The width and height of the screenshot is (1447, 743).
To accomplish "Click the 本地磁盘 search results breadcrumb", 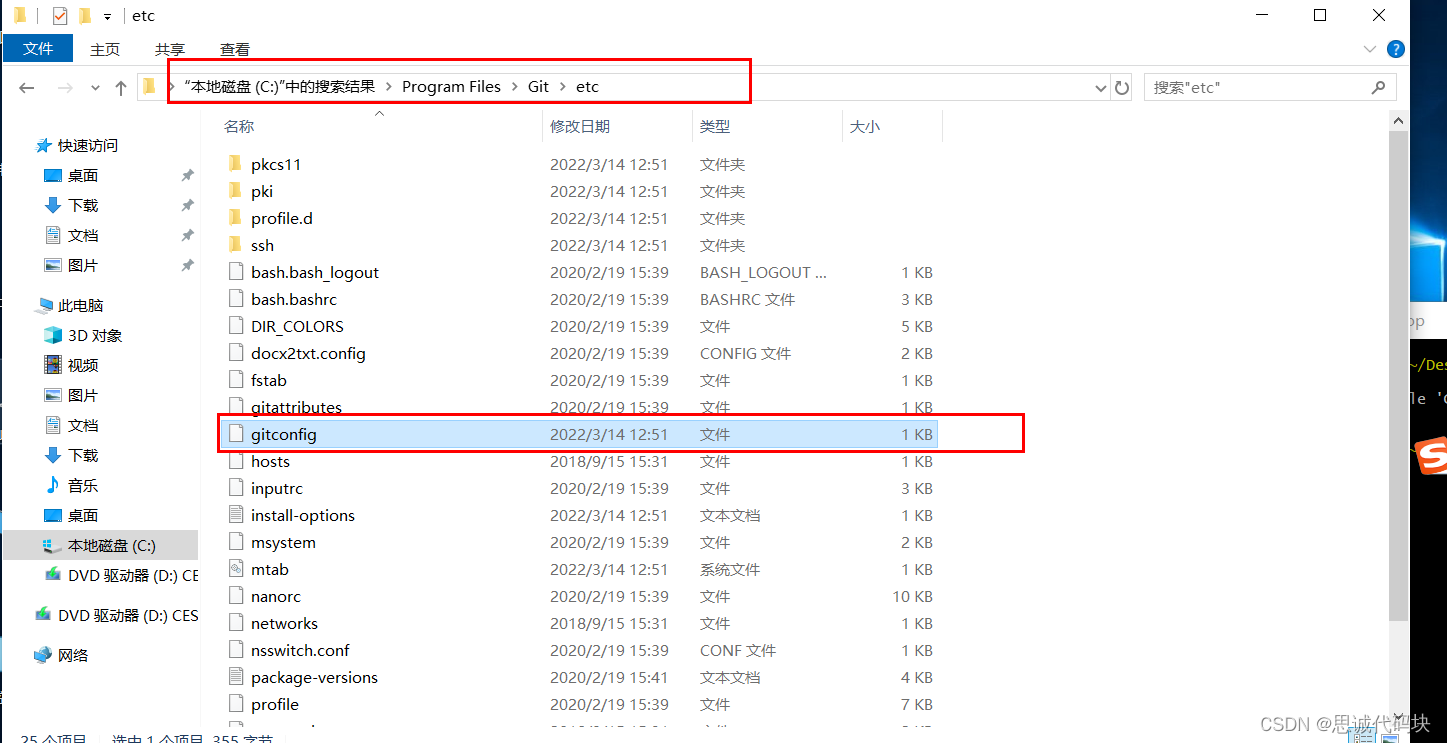I will tap(281, 87).
